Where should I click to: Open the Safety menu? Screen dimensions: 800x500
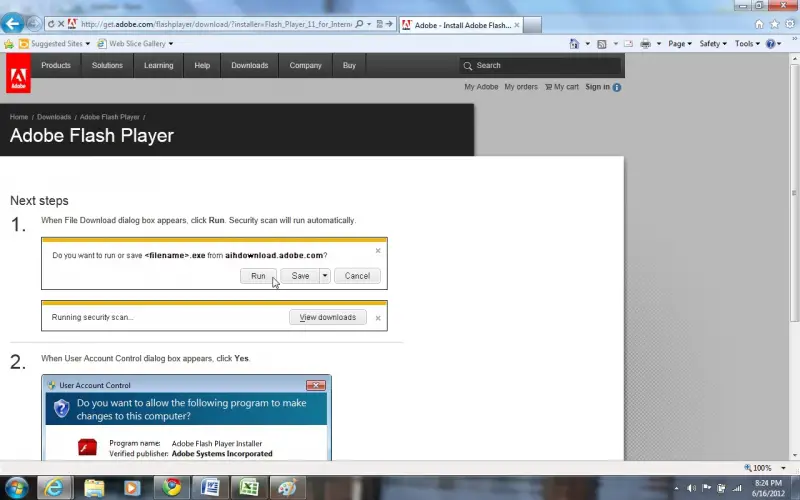[x=713, y=44]
